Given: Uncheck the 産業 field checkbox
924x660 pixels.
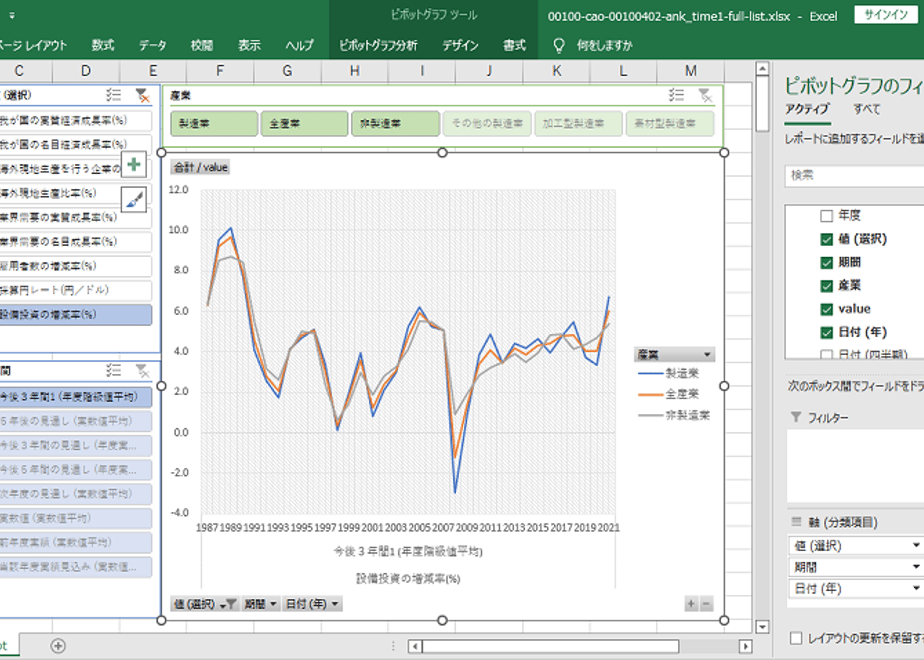Looking at the screenshot, I should point(826,286).
